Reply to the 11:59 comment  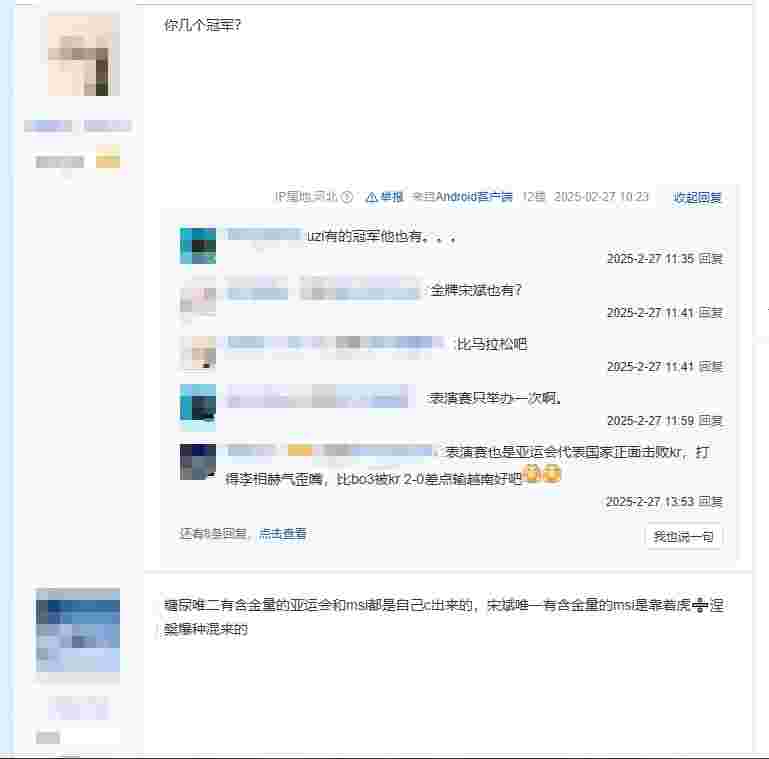click(x=710, y=421)
